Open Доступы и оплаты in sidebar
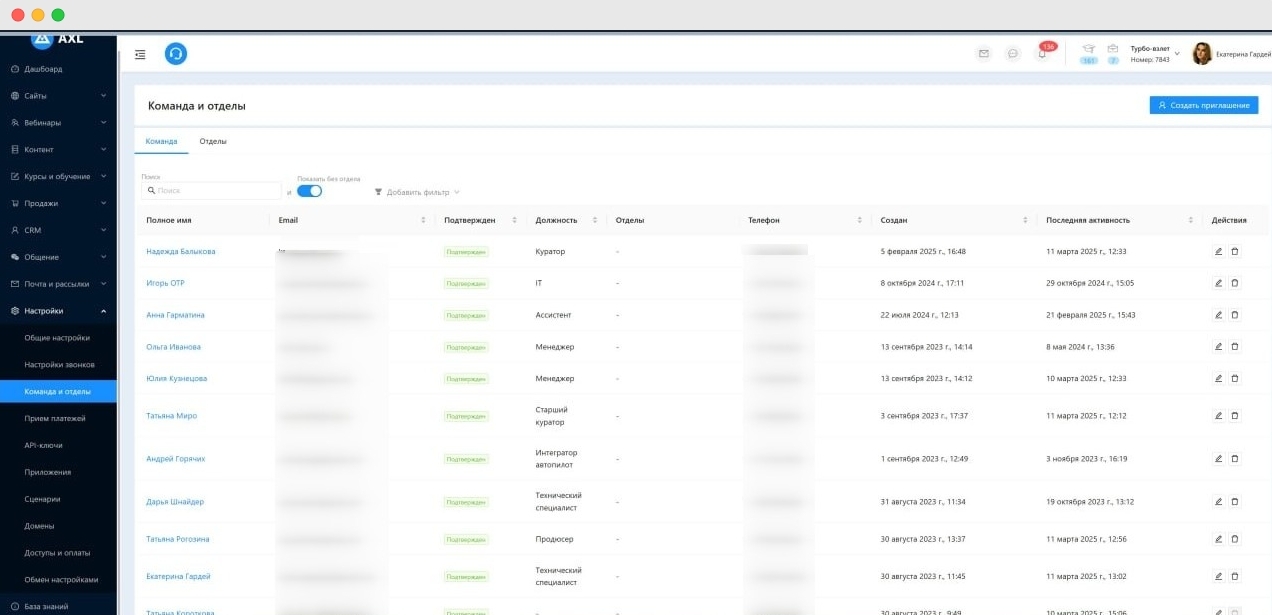 coord(58,553)
